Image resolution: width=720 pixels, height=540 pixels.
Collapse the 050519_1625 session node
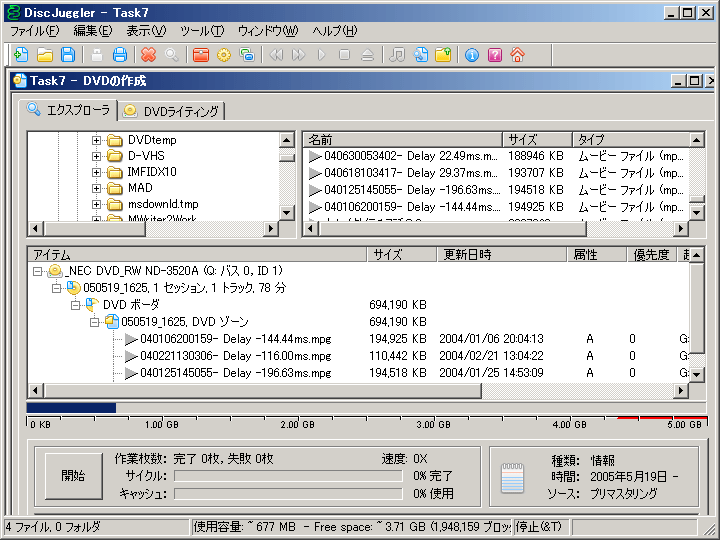56,288
